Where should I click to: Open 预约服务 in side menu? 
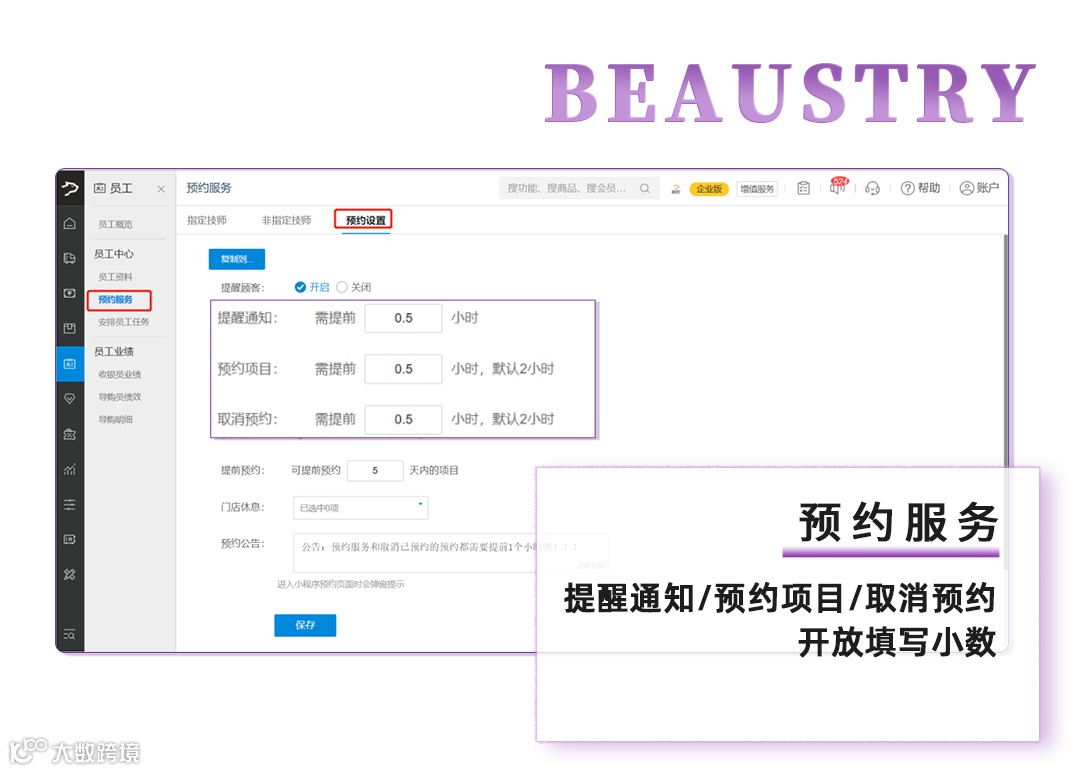[x=115, y=300]
